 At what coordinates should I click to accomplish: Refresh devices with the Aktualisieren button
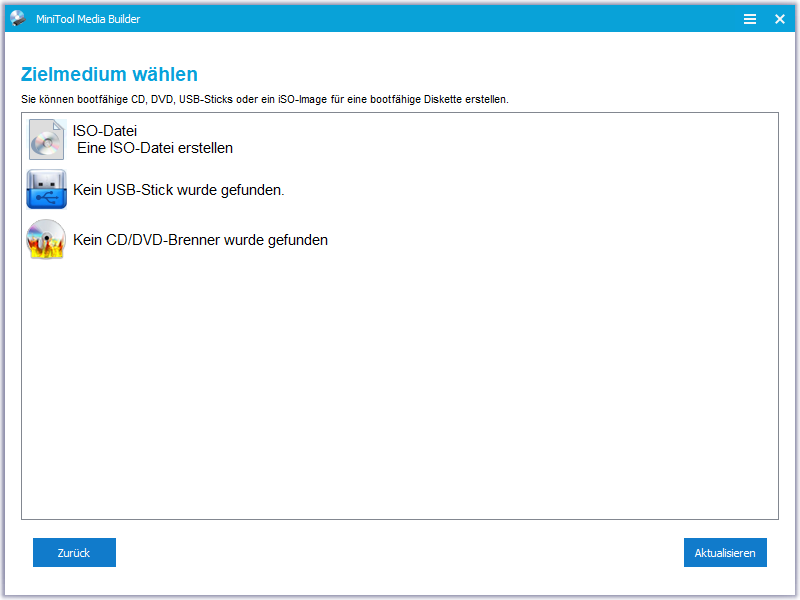point(725,553)
